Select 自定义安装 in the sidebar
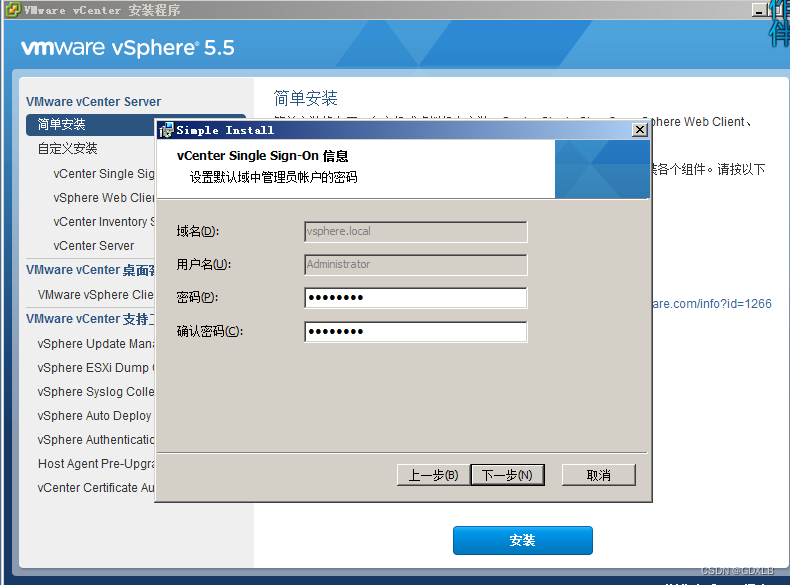Image resolution: width=790 pixels, height=585 pixels. coord(68,149)
